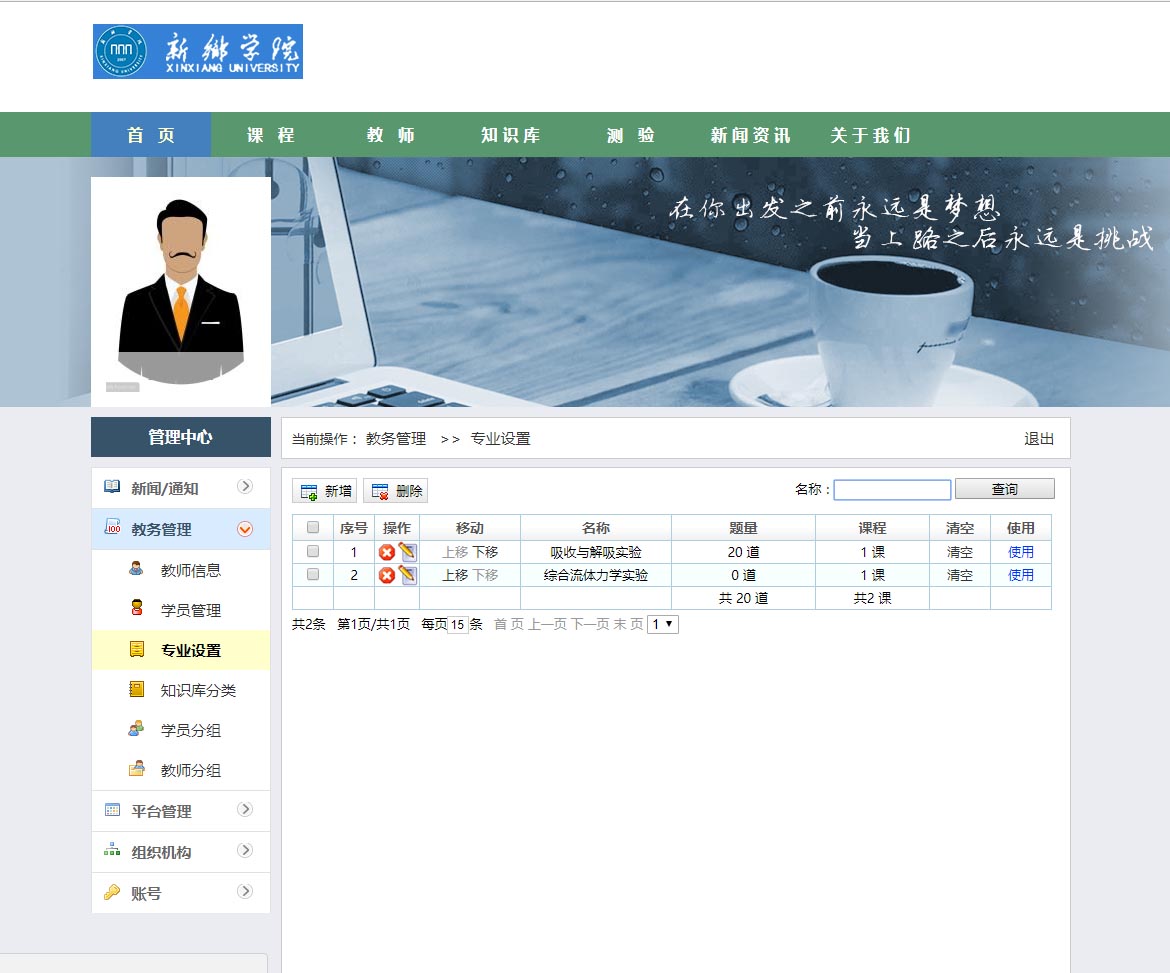Open 学员管理 sidebar item
The width and height of the screenshot is (1170, 973).
tap(190, 610)
